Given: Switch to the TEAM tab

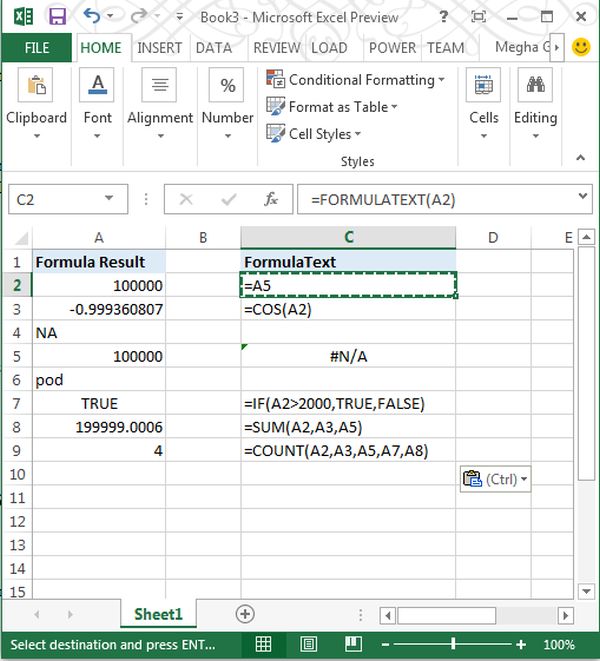Looking at the screenshot, I should [x=445, y=48].
